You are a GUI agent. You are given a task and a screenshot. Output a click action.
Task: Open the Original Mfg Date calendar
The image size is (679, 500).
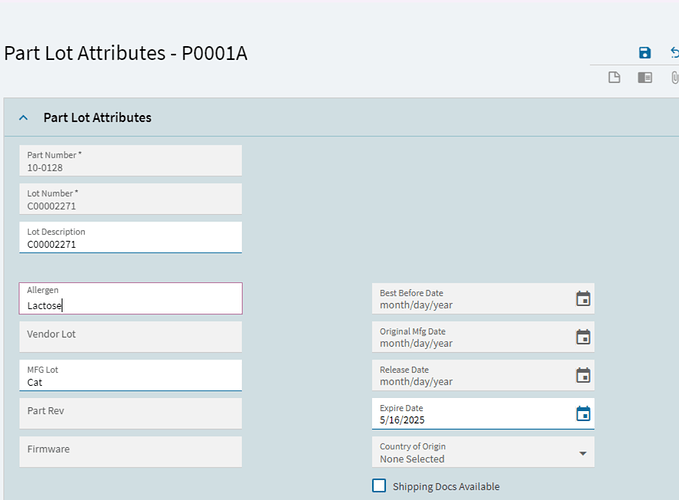(583, 337)
